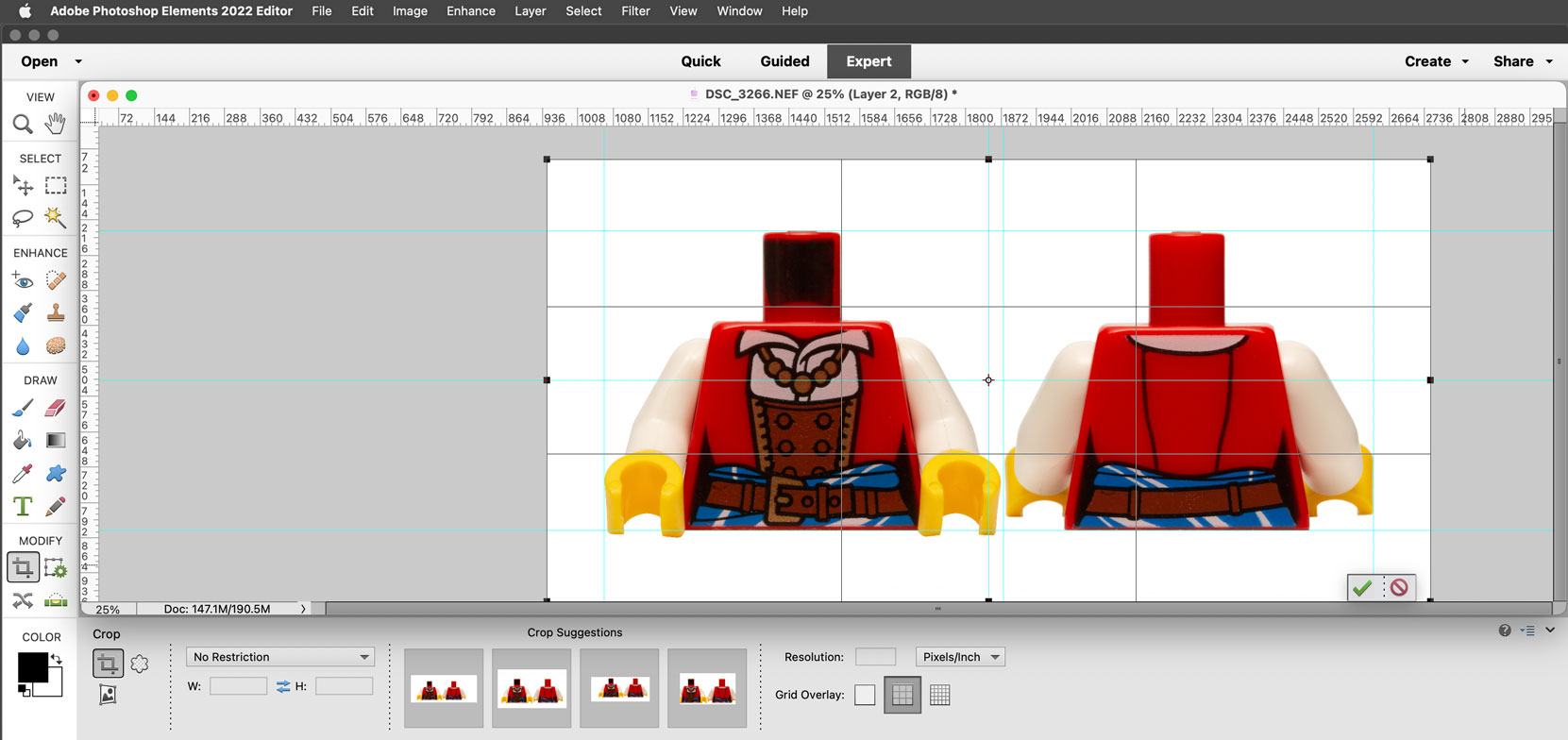Switch to Quick edit mode
This screenshot has height=740, width=1568.
coord(700,61)
